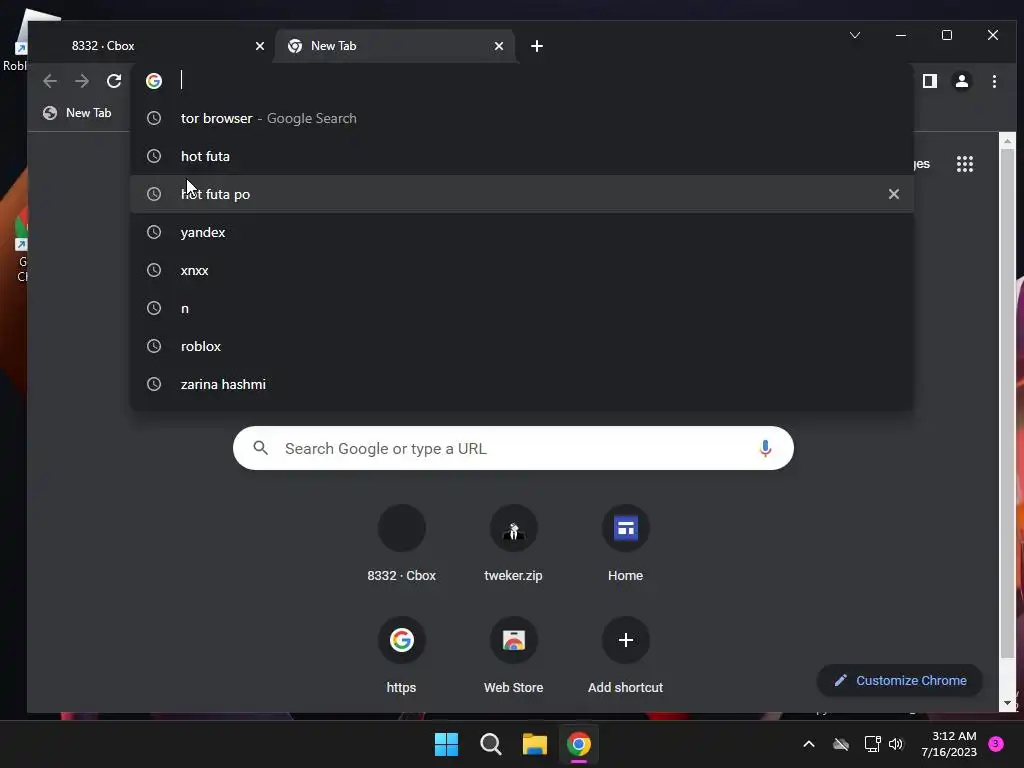Switch to the 8332 · Cbox tab
The width and height of the screenshot is (1024, 768).
click(152, 46)
